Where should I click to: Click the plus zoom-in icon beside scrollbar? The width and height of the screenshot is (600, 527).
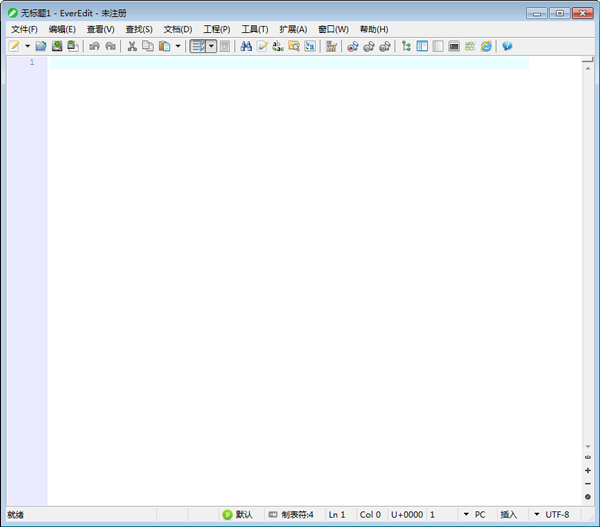point(588,470)
